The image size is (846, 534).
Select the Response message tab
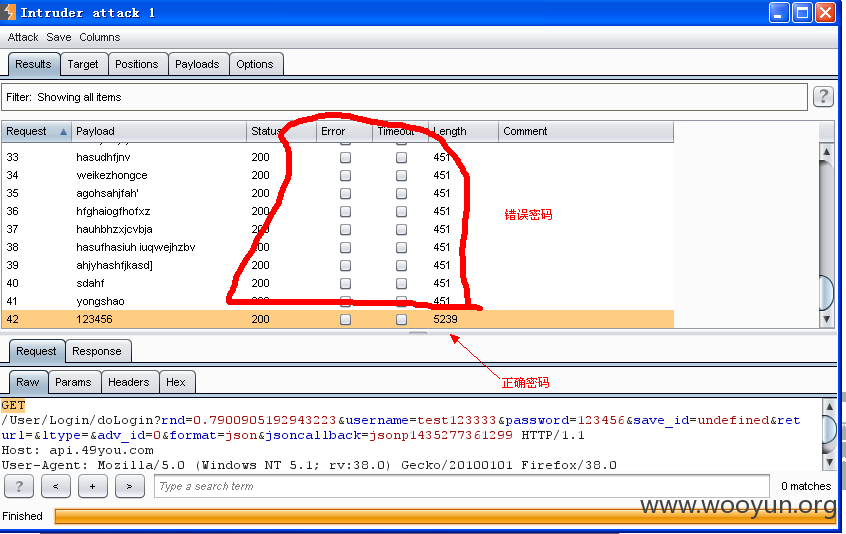click(x=97, y=351)
